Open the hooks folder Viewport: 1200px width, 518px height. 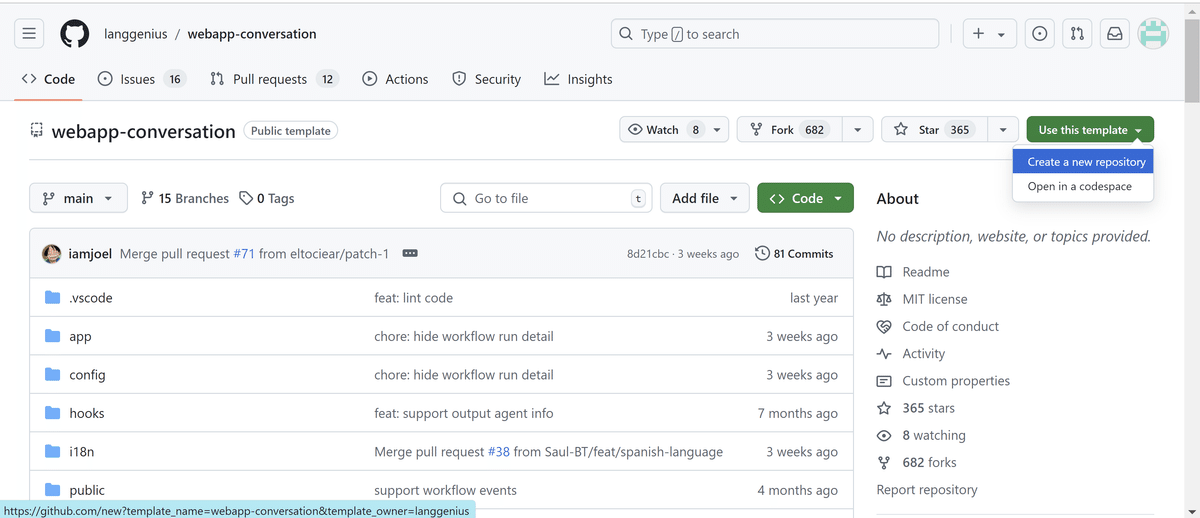pos(87,413)
